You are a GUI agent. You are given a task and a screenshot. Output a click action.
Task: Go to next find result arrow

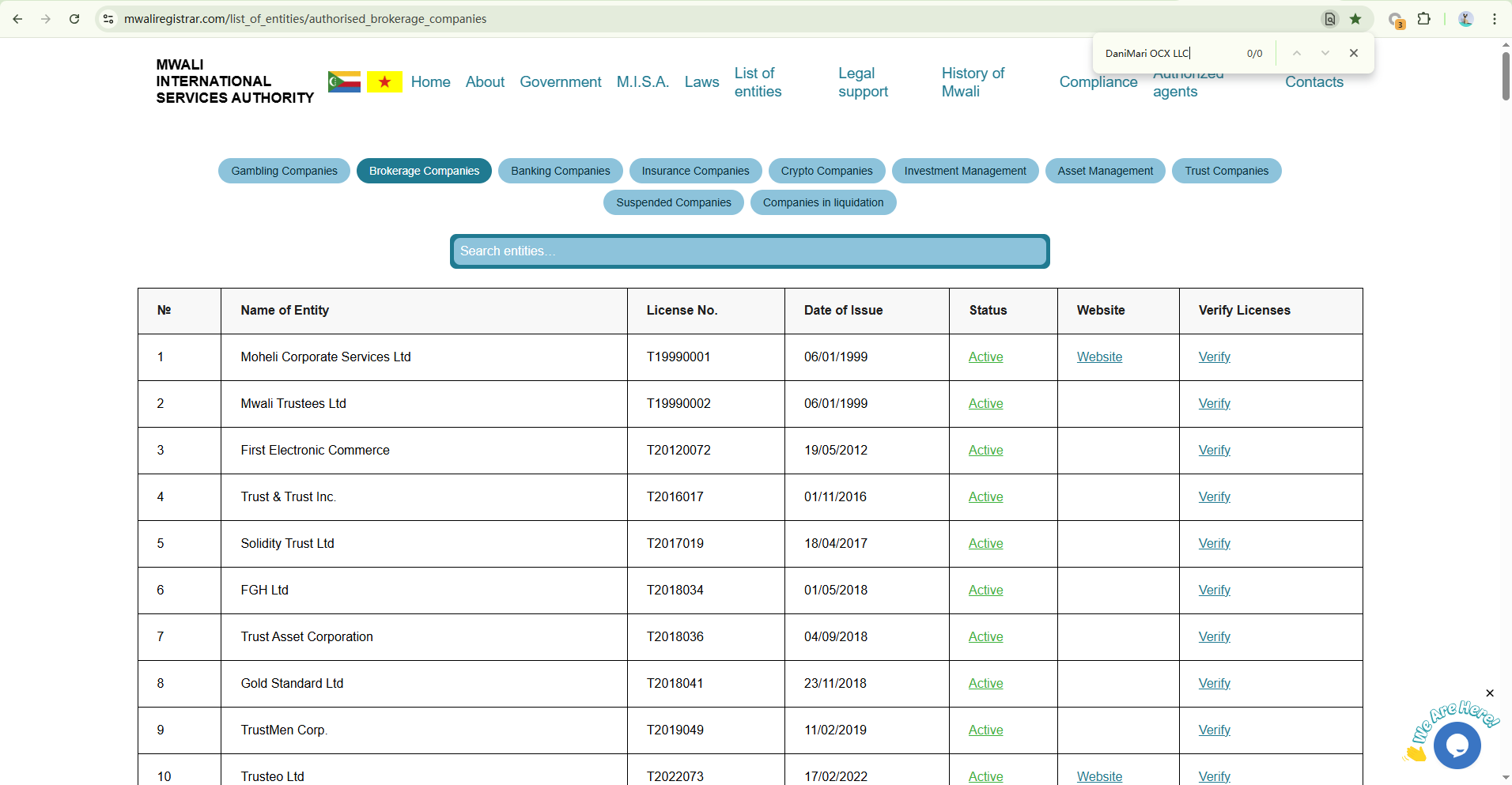pos(1325,53)
